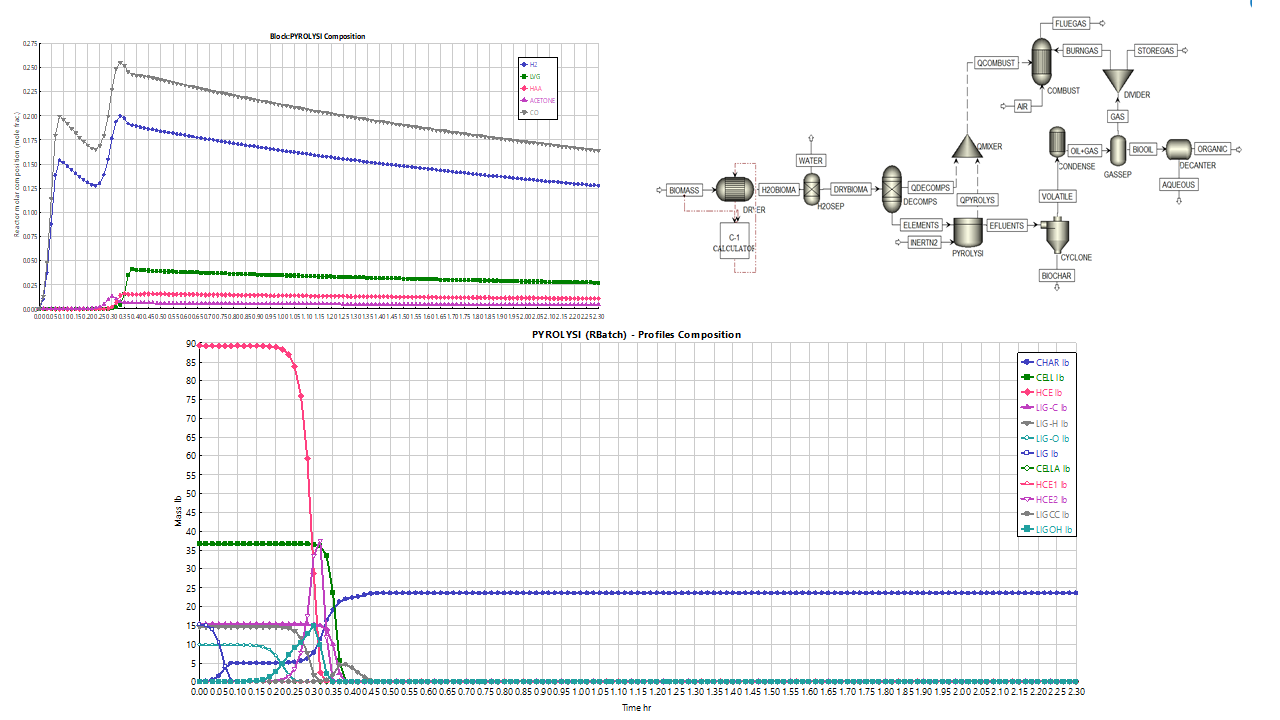Select the BIOMASS feed stream label
The image size is (1280, 720).
coord(684,189)
